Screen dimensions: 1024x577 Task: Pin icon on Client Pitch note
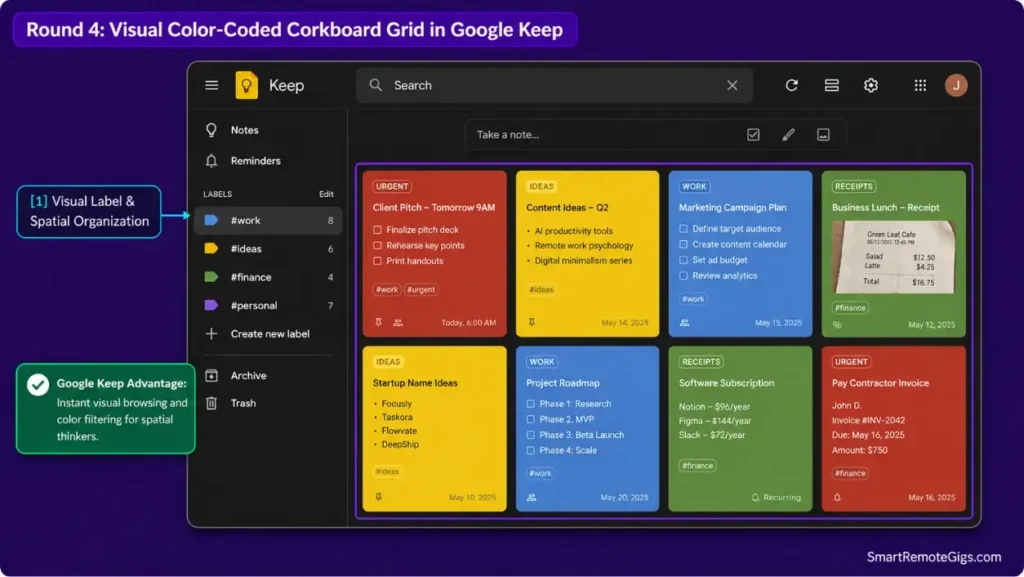pyautogui.click(x=378, y=322)
